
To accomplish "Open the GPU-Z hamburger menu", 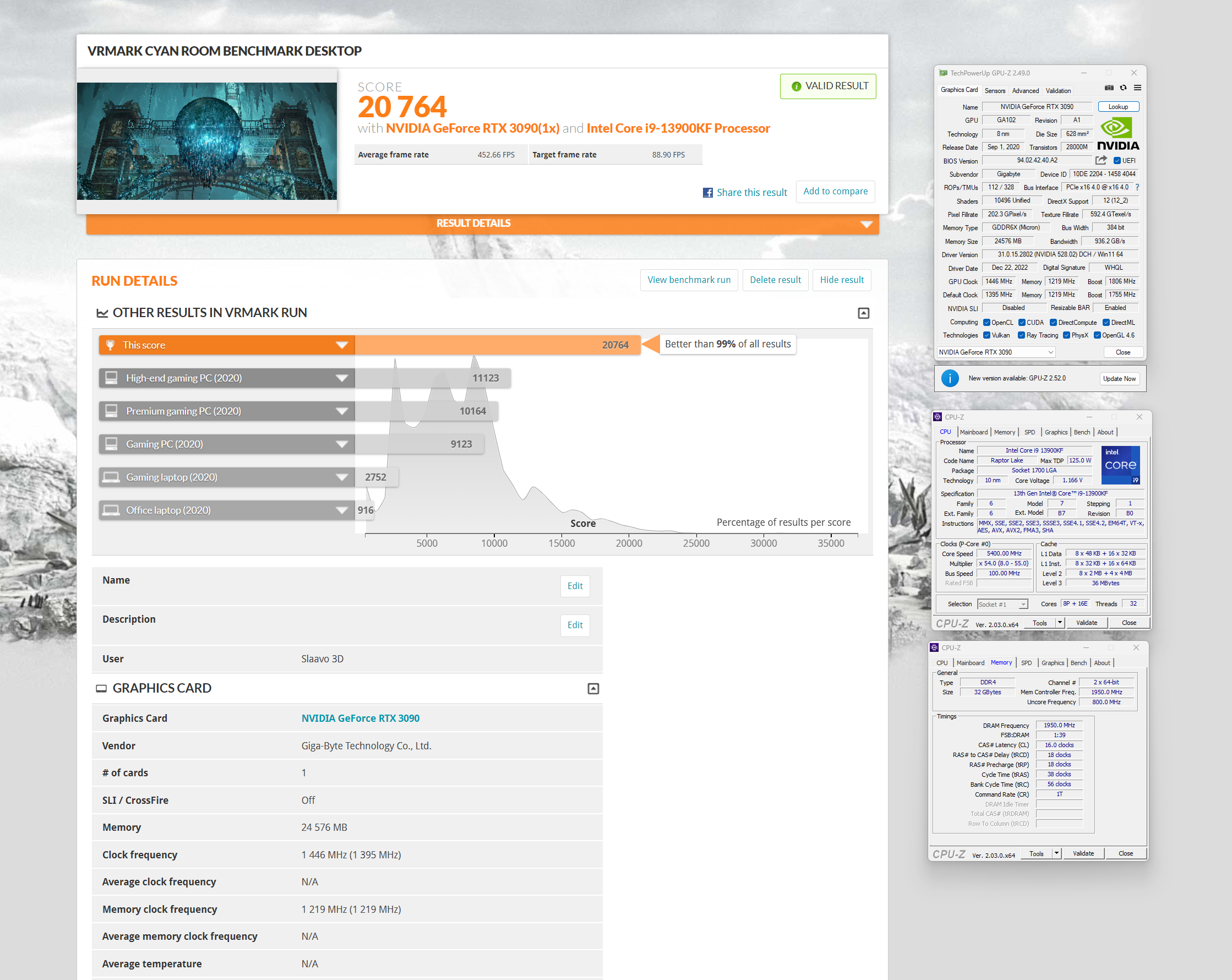I will click(x=1137, y=88).
